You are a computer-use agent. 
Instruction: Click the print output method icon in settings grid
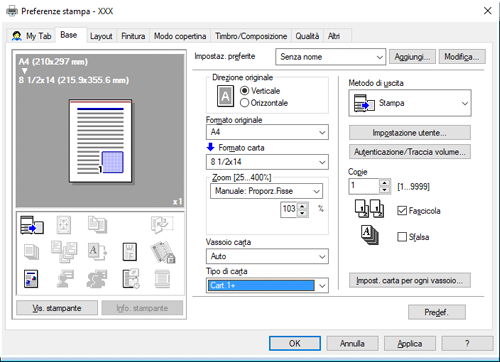coord(32,225)
